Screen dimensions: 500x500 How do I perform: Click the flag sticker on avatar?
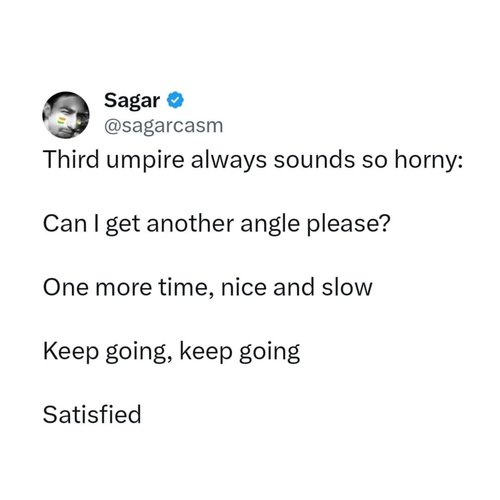coord(62,120)
